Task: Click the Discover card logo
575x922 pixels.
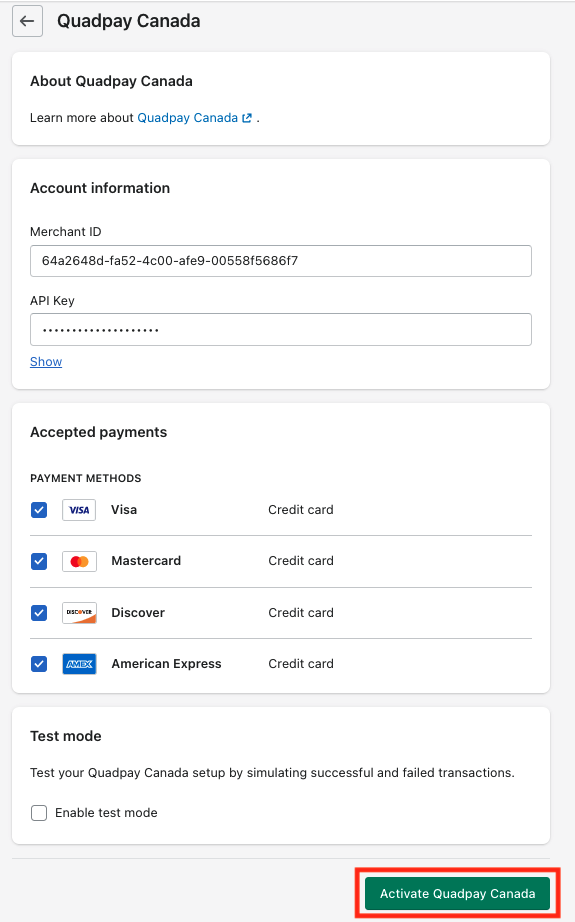Action: [x=79, y=613]
